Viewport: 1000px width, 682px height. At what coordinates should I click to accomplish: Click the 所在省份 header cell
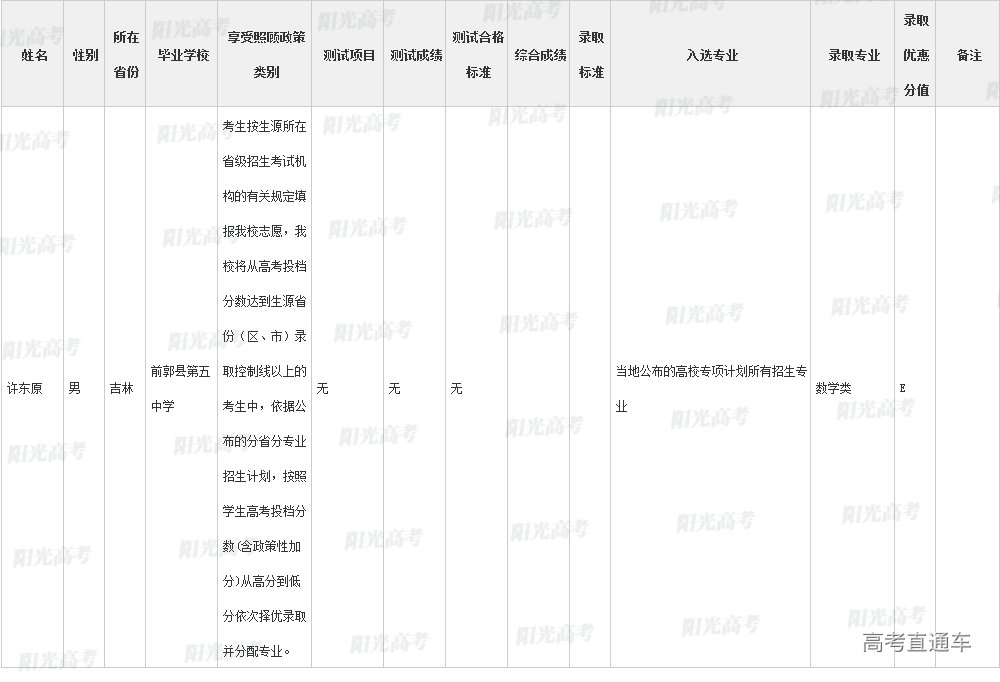tap(126, 55)
